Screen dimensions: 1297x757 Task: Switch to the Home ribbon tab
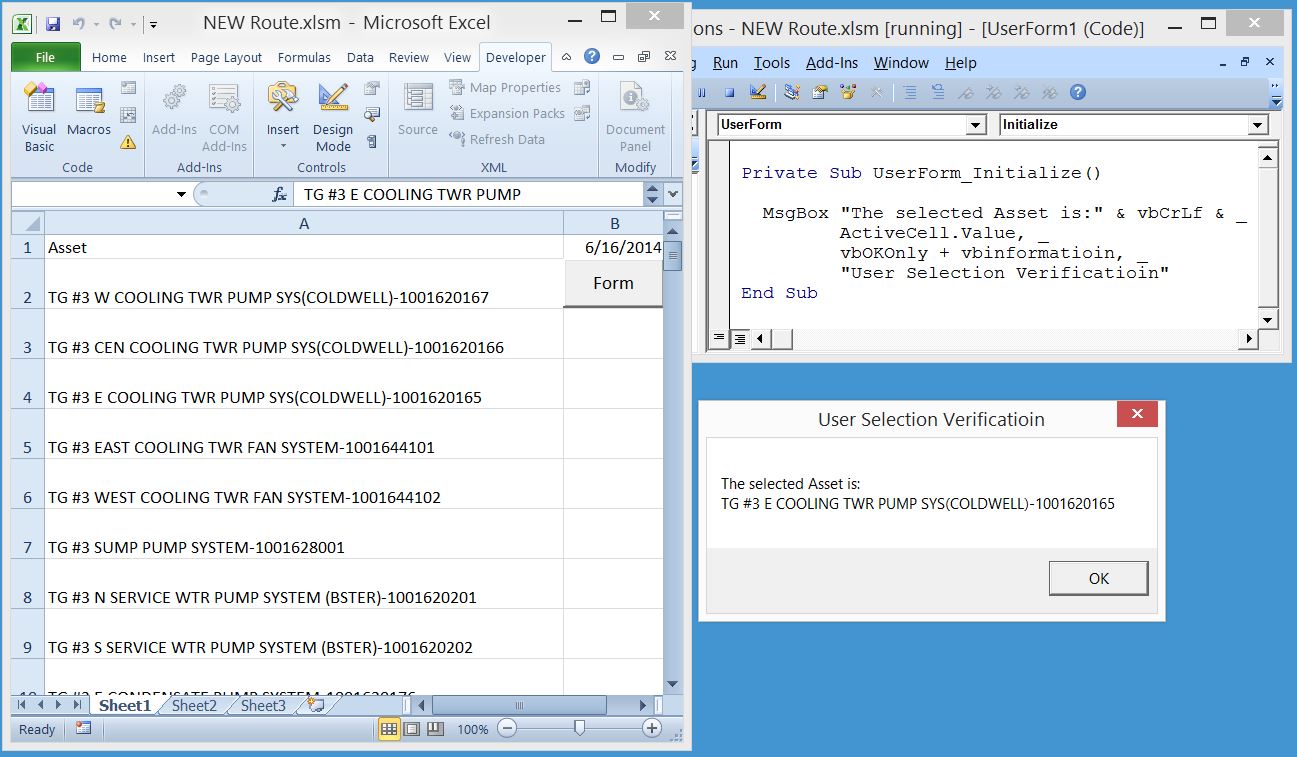click(109, 58)
